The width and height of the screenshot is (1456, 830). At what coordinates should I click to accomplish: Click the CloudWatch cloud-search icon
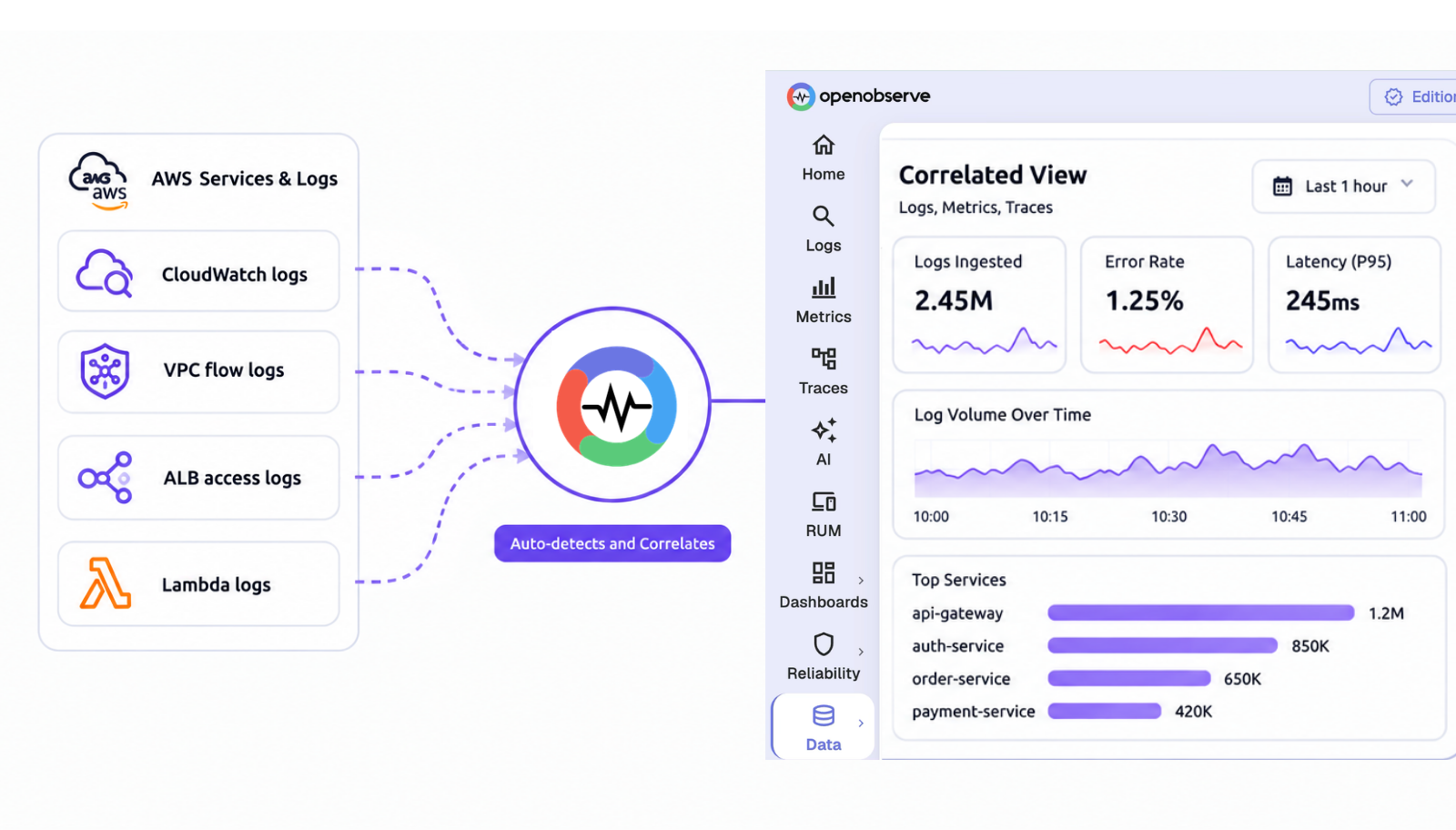click(105, 273)
